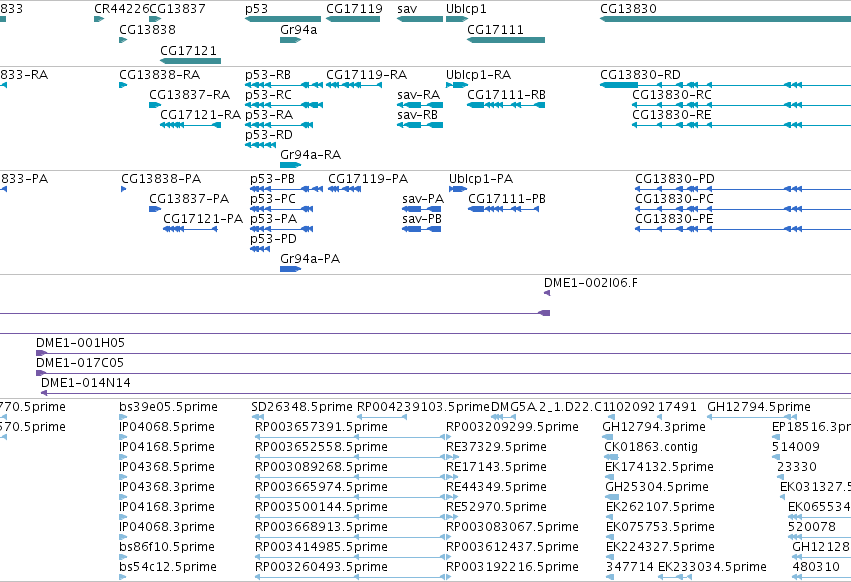Screen dimensions: 851x582
Task: Click the CG17119-RA transcript label
Action: [x=366, y=75]
